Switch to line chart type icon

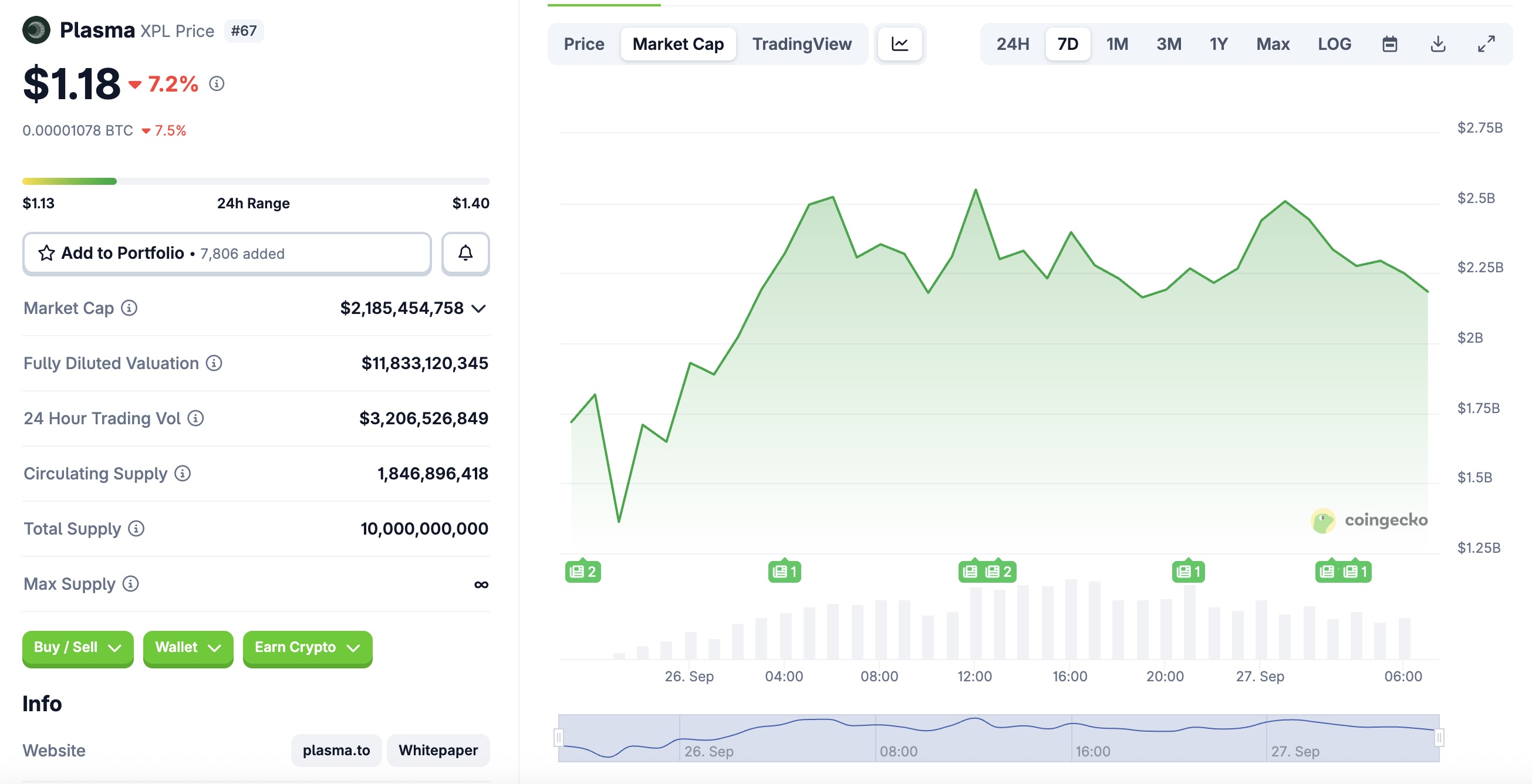click(899, 44)
